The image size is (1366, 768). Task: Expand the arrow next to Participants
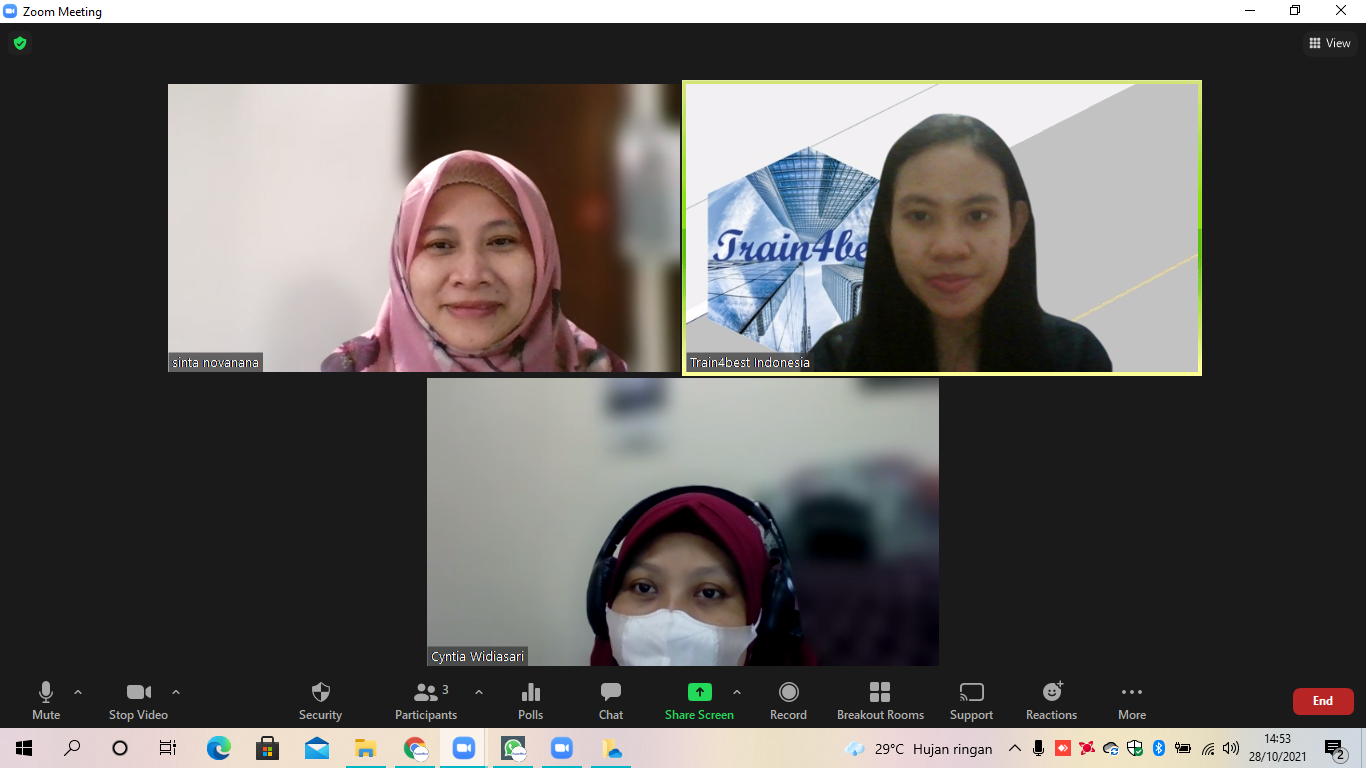(479, 692)
